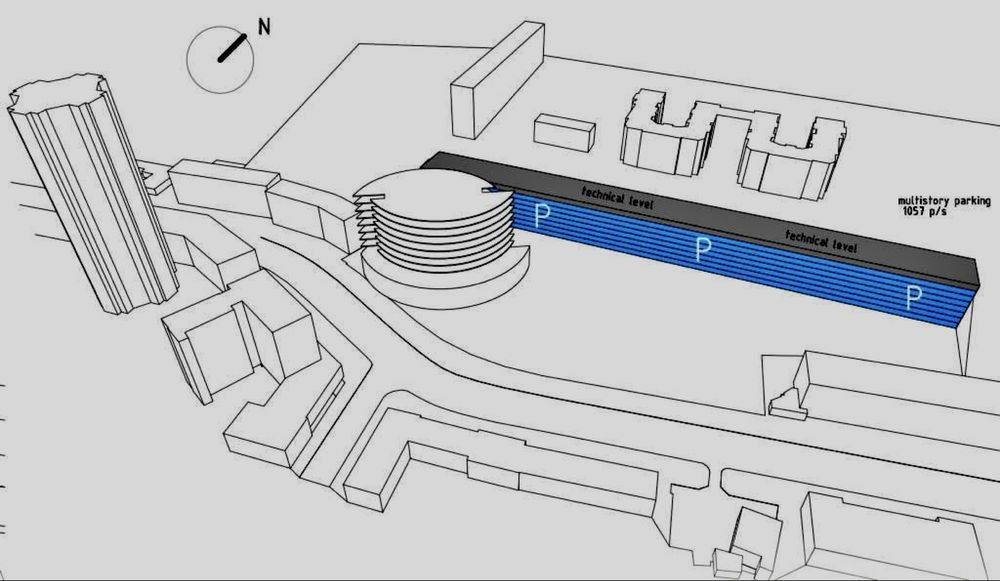The height and width of the screenshot is (581, 1000).
Task: Click the dark gray technical level roof
Action: tap(702, 214)
